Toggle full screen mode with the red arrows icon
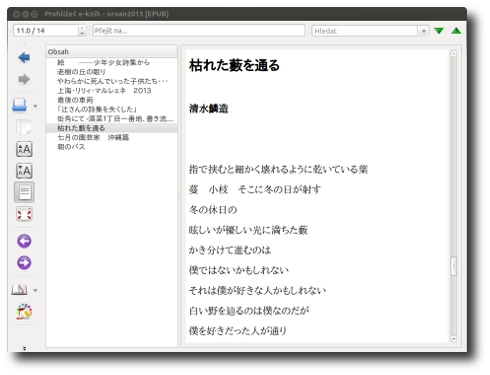This screenshot has width=490, height=375. click(24, 214)
